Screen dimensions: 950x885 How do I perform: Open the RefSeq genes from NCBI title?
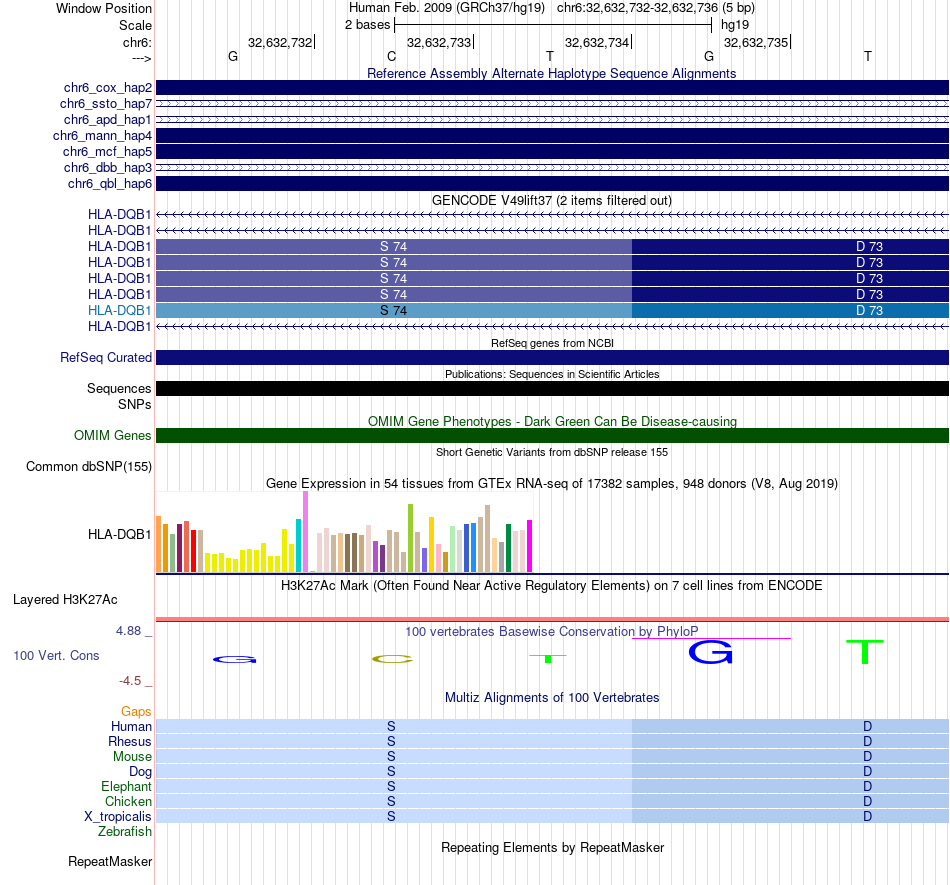coord(552,343)
